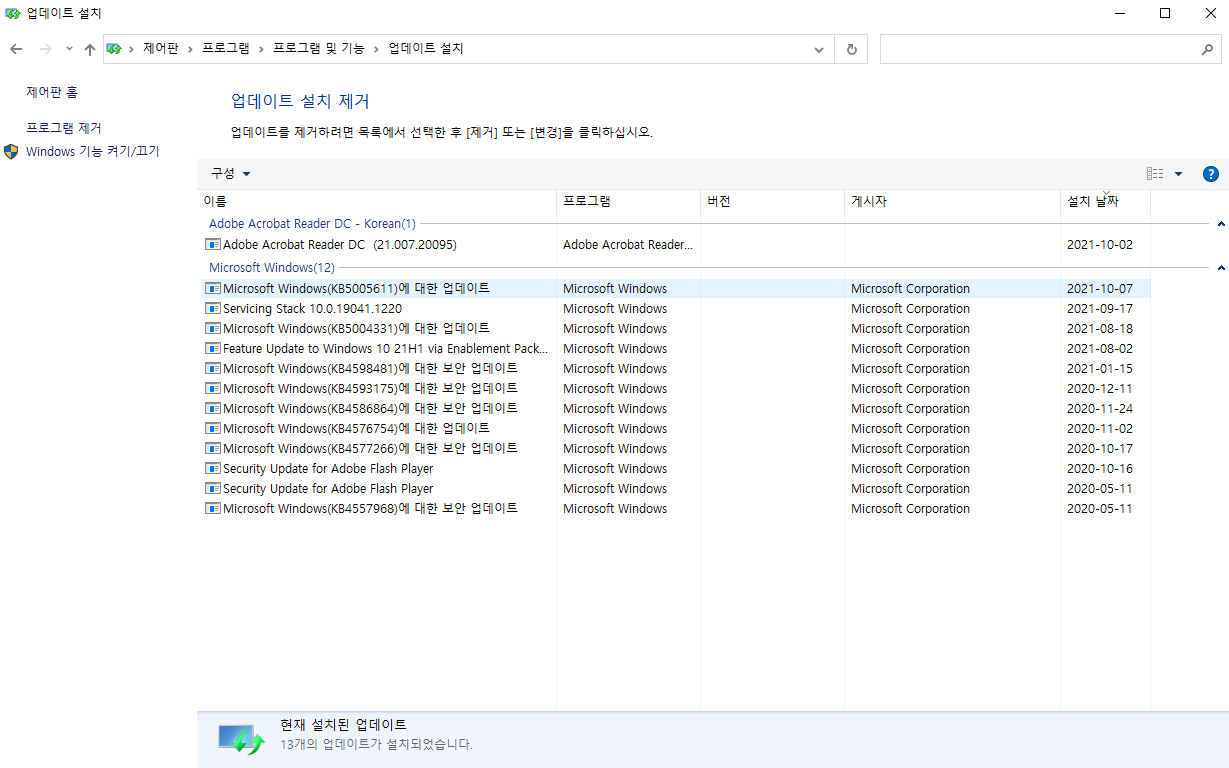The height and width of the screenshot is (768, 1229).
Task: Click the icon of the KB5004331 update
Action: click(x=212, y=328)
